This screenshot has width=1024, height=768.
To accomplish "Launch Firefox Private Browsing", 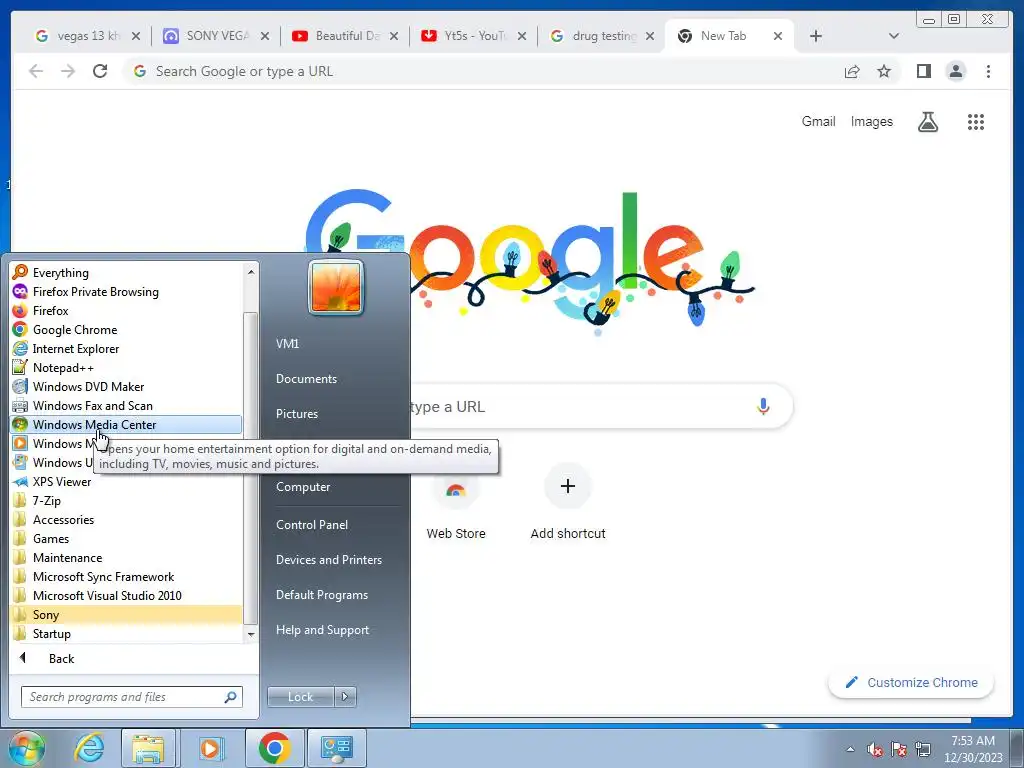I will [x=126, y=291].
